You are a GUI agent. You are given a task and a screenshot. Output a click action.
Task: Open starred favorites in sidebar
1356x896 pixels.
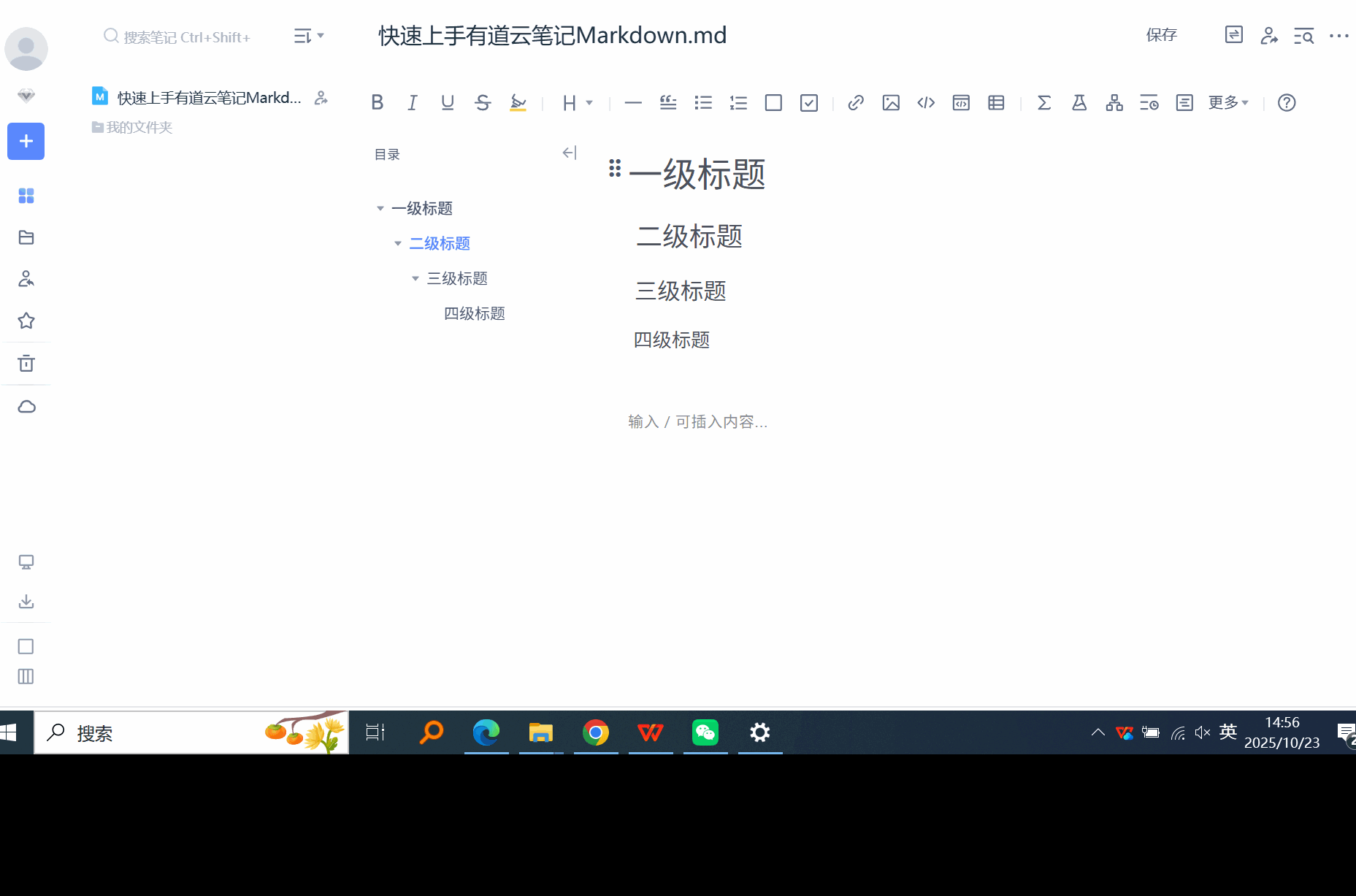[26, 321]
